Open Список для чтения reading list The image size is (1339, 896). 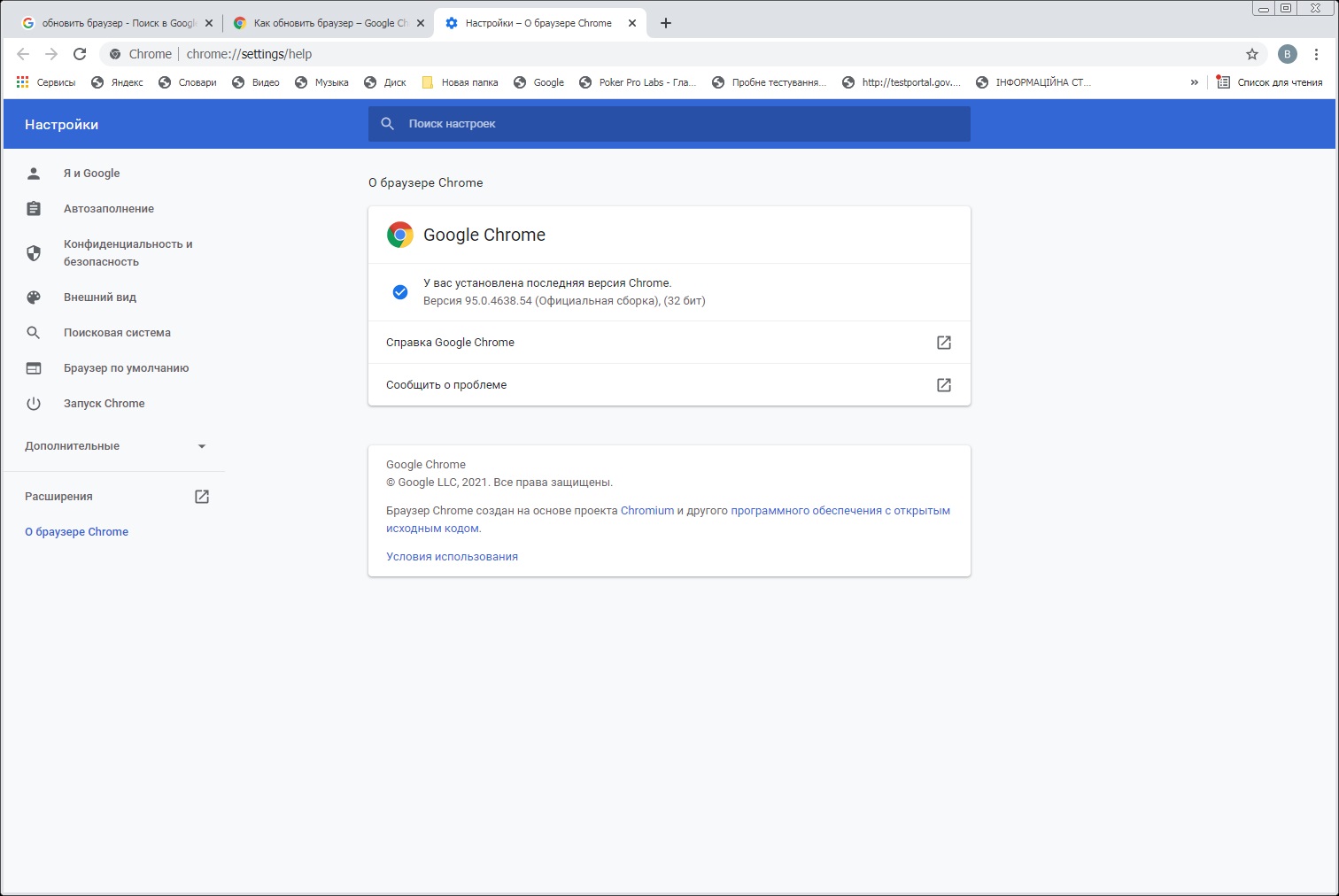click(x=1269, y=82)
